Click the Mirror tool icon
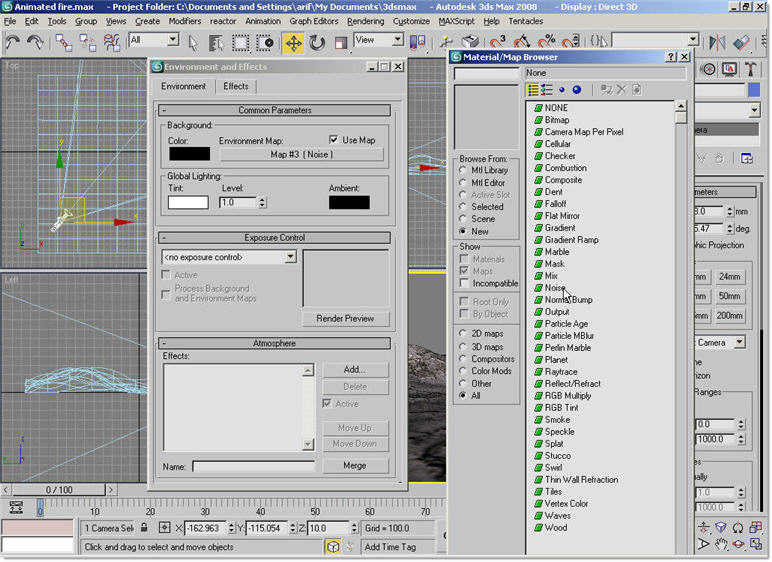The image size is (772, 562). pyautogui.click(x=716, y=43)
